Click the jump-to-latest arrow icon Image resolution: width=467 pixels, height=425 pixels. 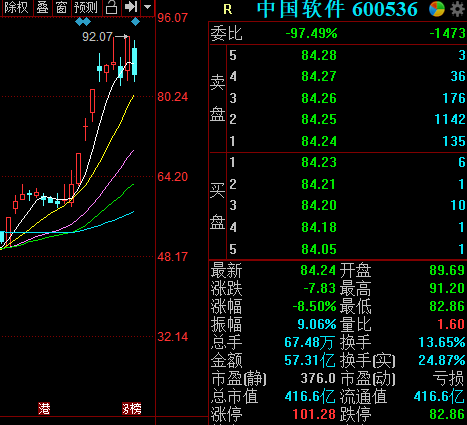coord(131,7)
